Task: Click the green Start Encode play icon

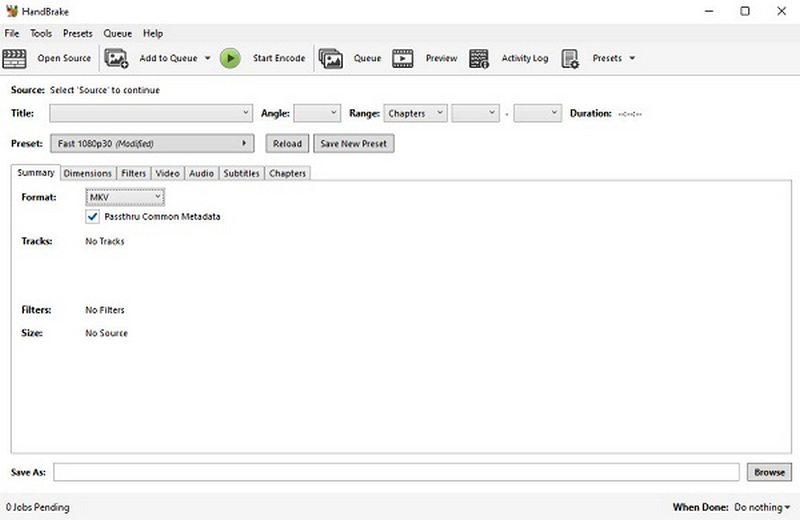Action: pyautogui.click(x=230, y=58)
